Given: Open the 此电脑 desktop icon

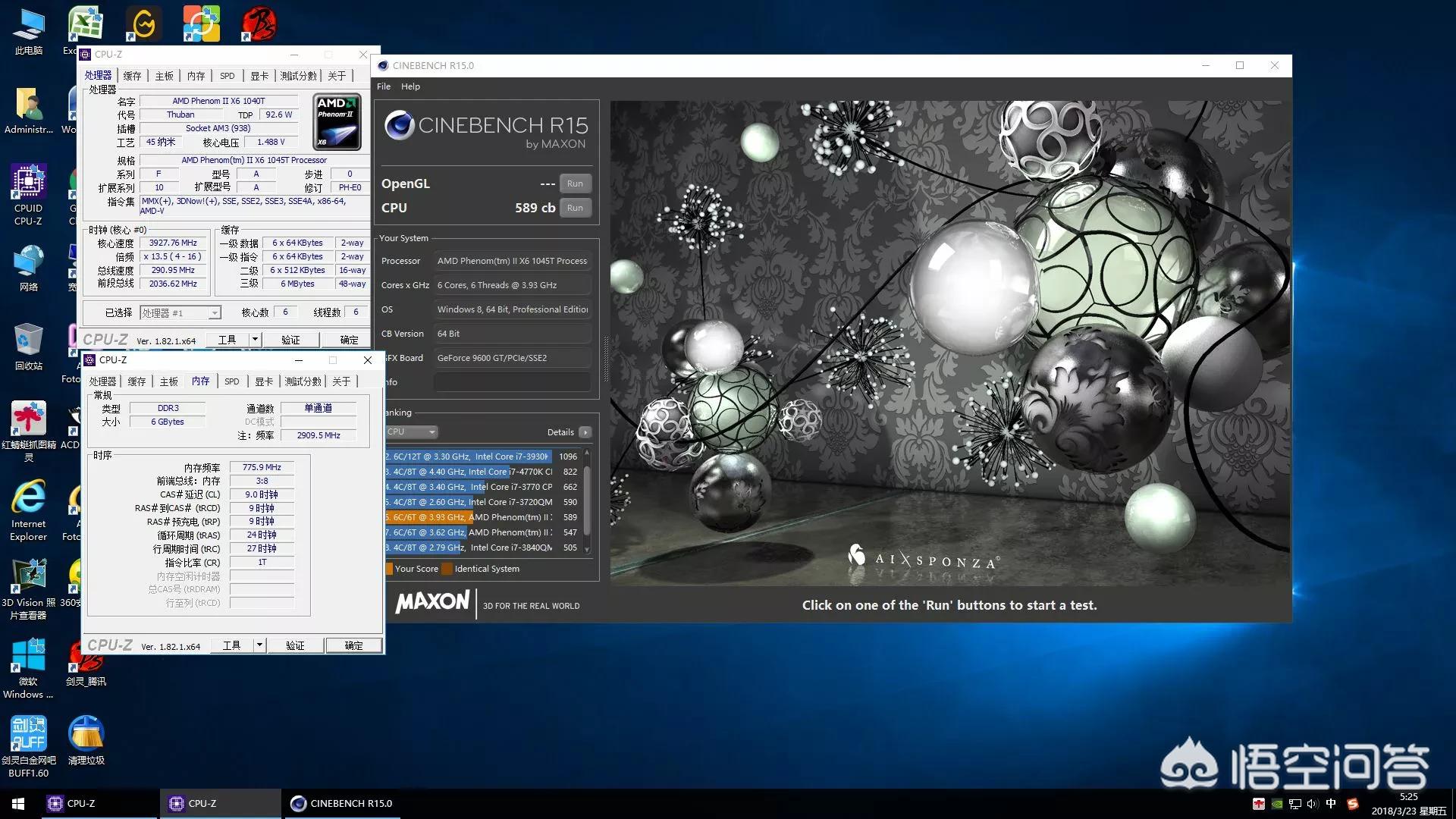Looking at the screenshot, I should (29, 32).
